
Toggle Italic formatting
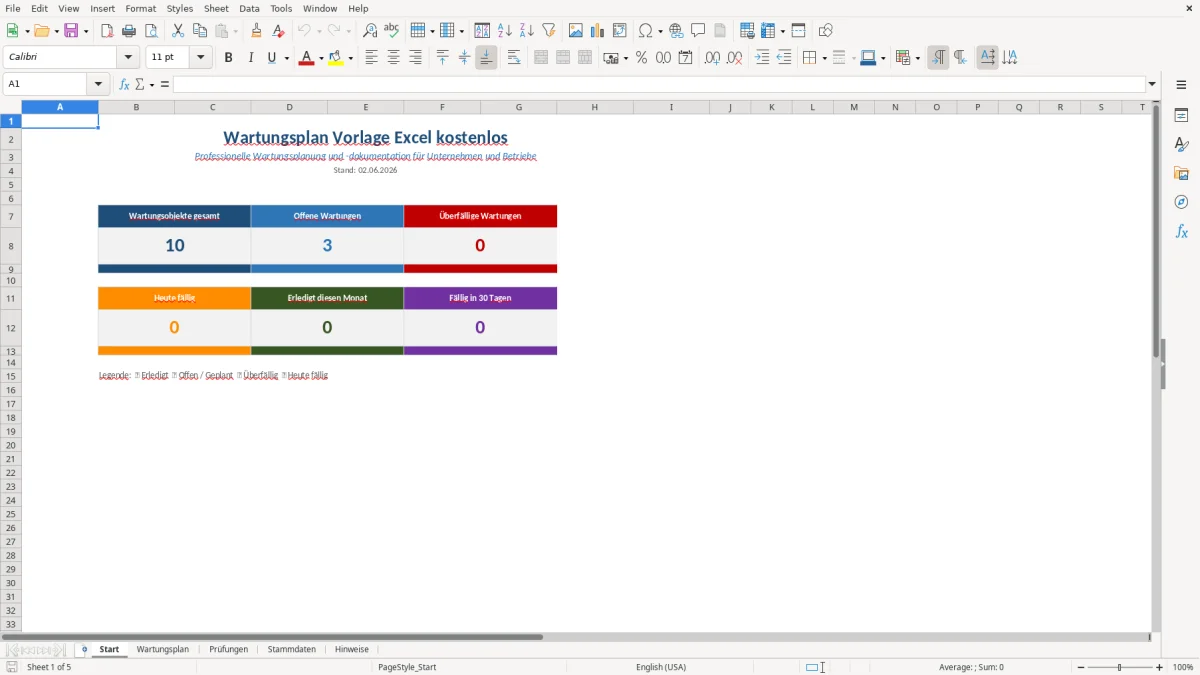pyautogui.click(x=251, y=58)
